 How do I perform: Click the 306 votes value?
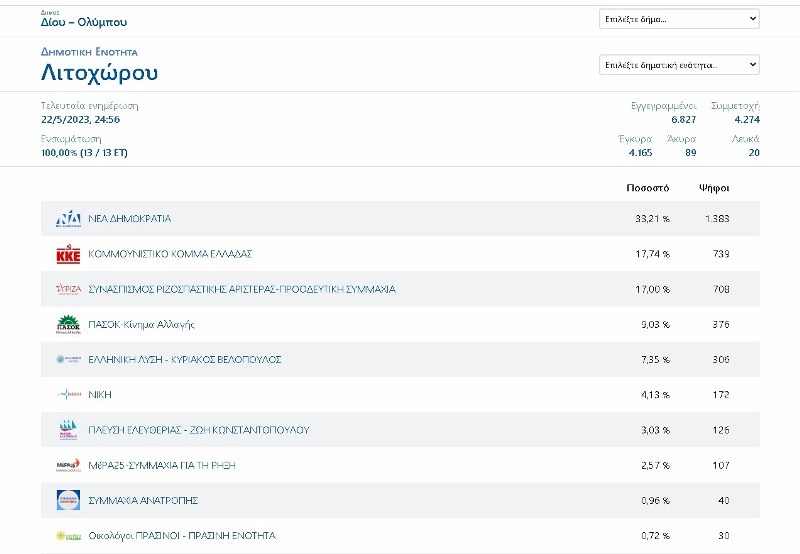pyautogui.click(x=721, y=360)
